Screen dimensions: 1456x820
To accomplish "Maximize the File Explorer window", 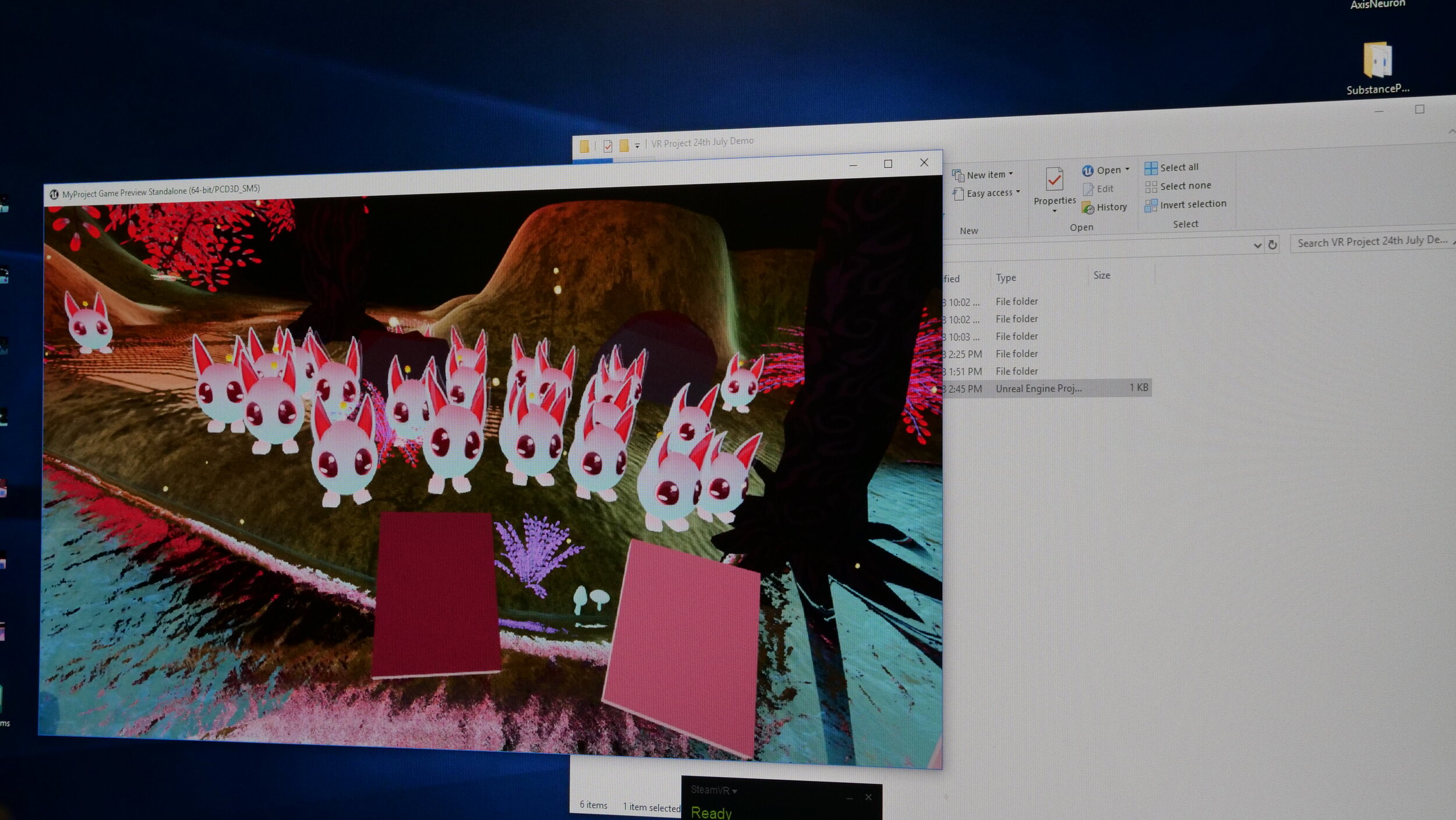I will [x=1419, y=109].
